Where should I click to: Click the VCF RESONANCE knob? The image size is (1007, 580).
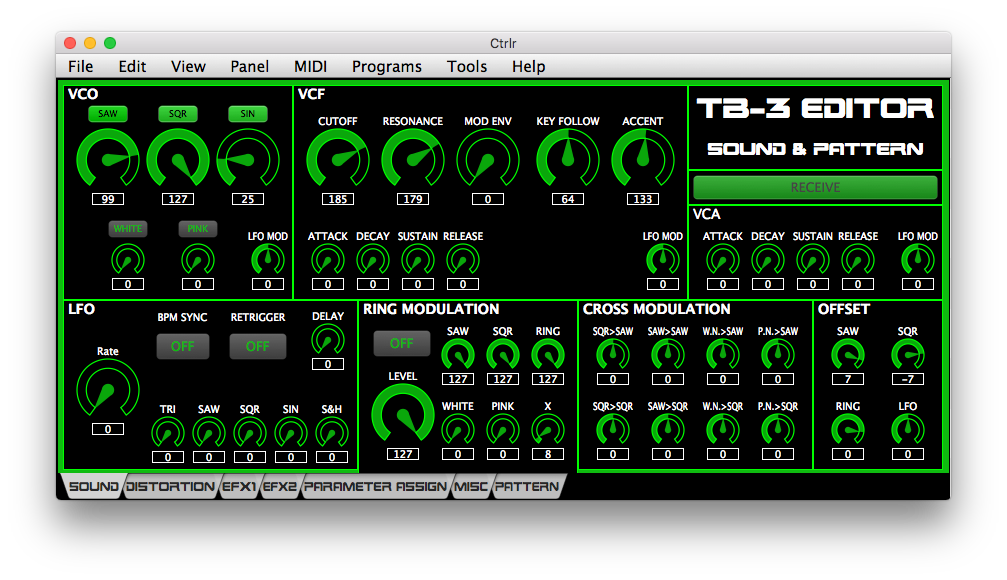pos(413,160)
